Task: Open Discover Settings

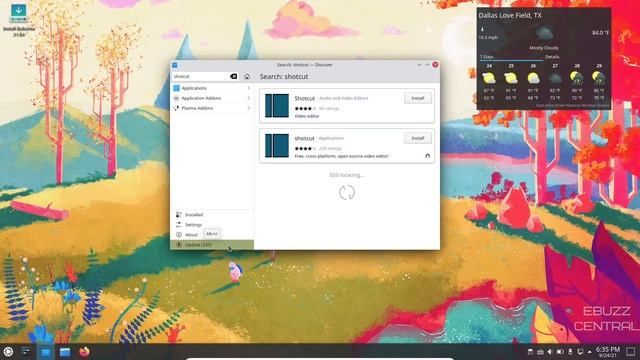Action: [212, 225]
